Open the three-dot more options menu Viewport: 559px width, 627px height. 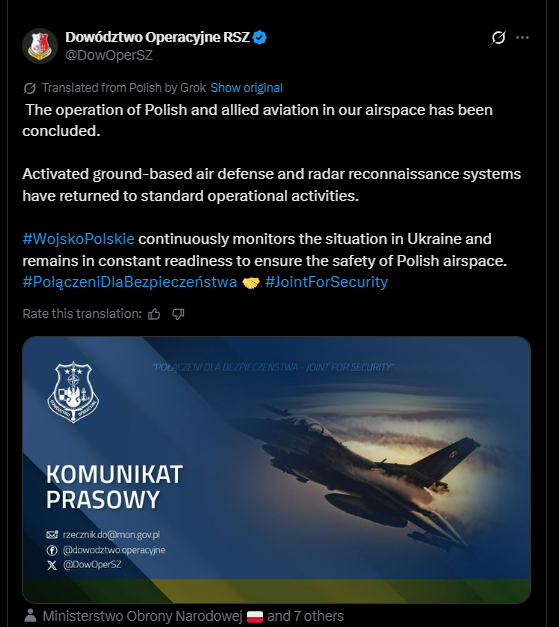coord(522,38)
